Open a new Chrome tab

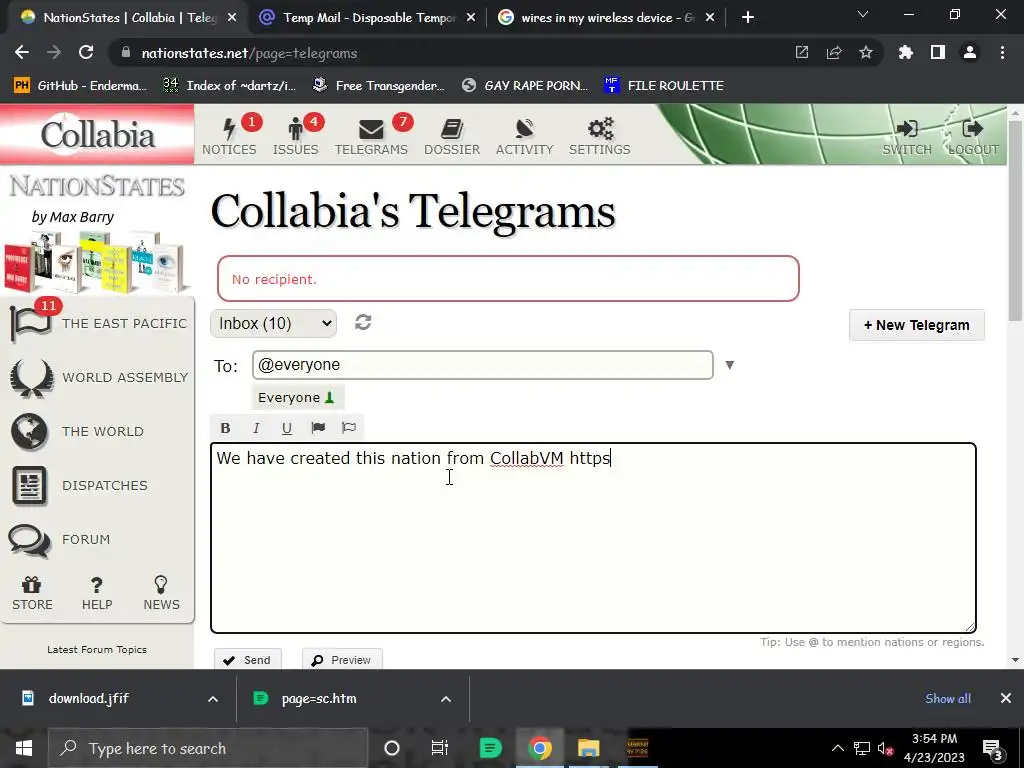click(x=748, y=18)
